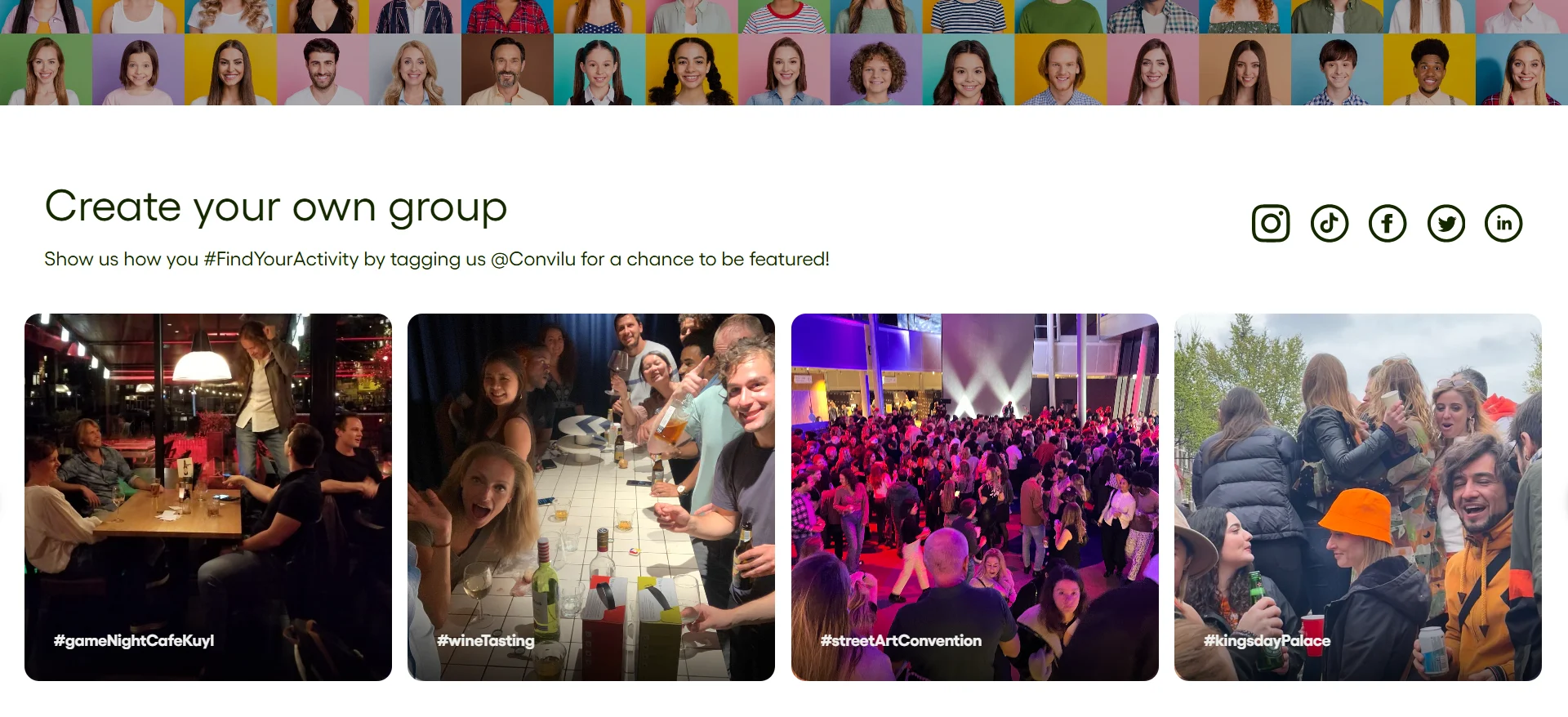Click the "Create your own group" heading

pos(276,207)
